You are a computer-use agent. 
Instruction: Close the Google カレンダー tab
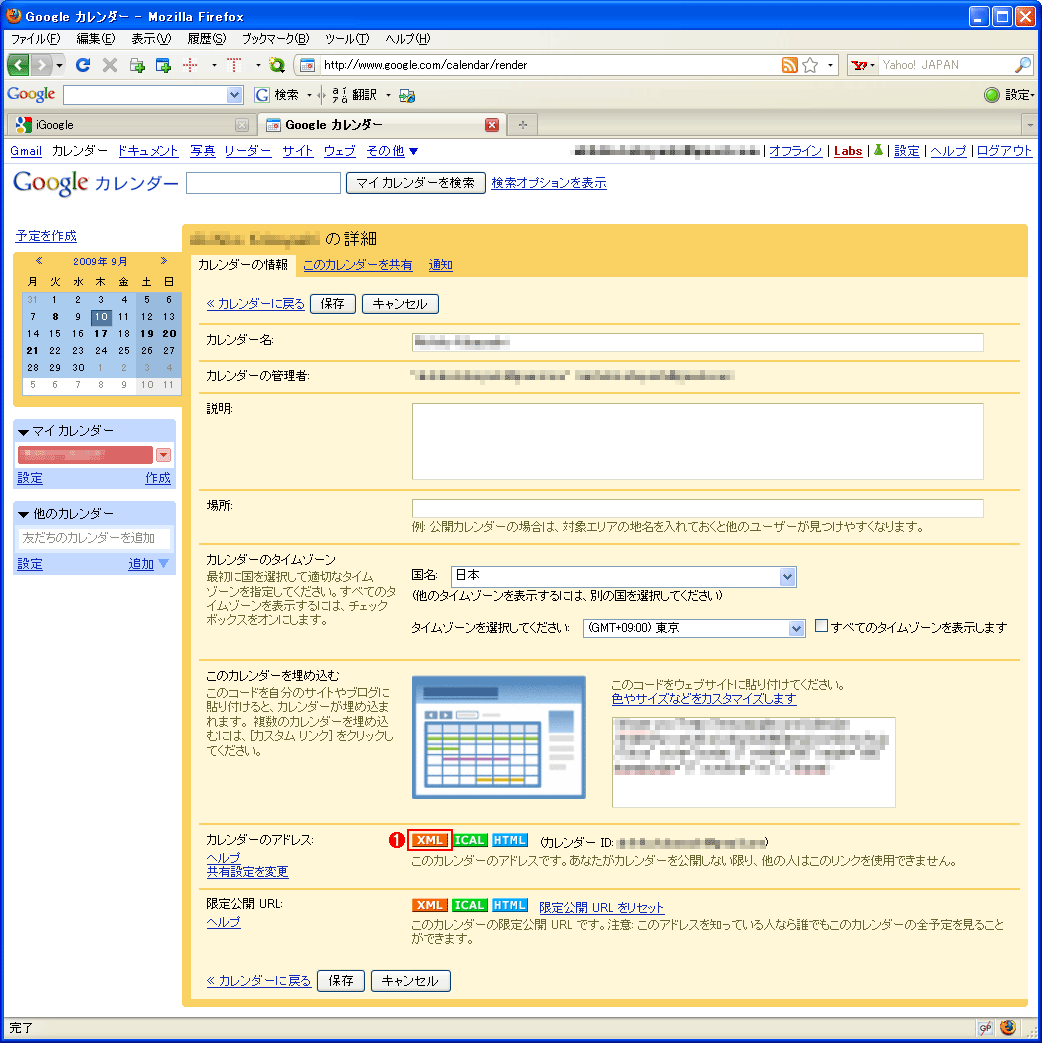tap(492, 124)
